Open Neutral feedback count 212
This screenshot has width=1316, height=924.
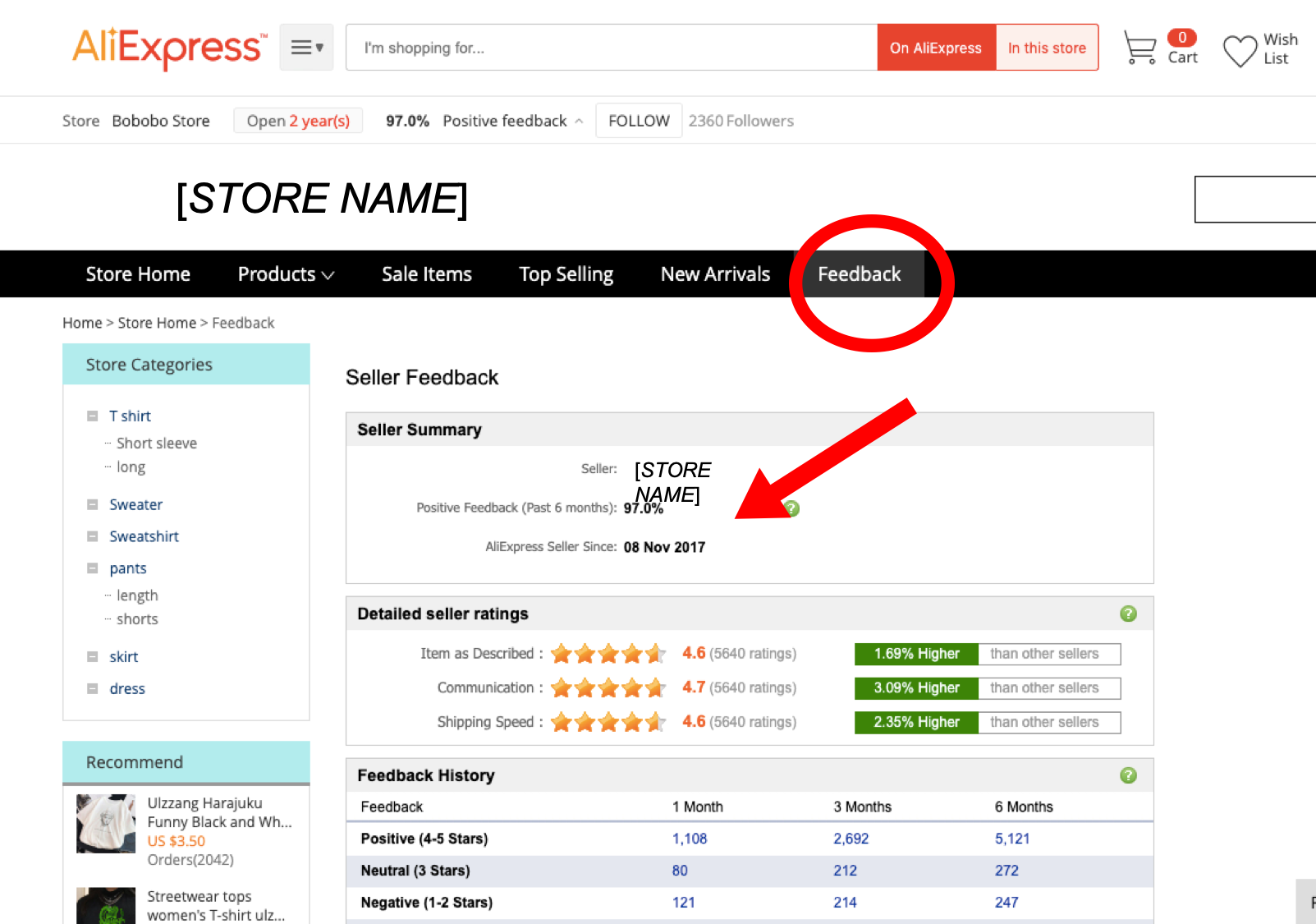pos(845,871)
